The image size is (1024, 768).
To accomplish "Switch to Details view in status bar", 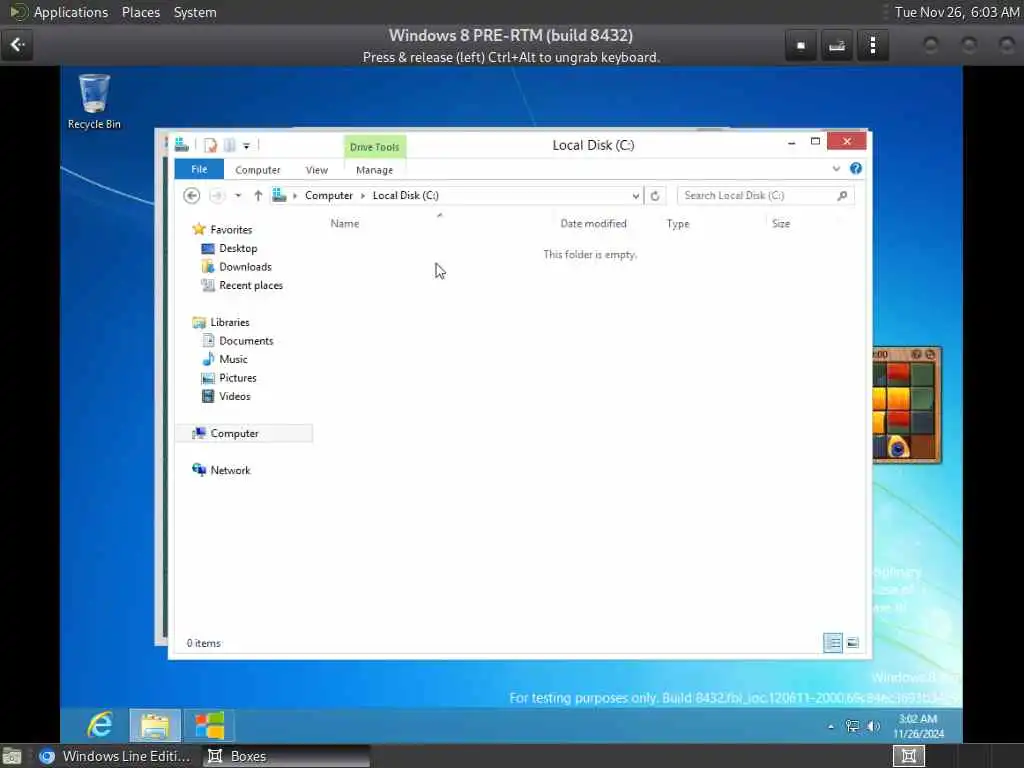I will coord(833,643).
